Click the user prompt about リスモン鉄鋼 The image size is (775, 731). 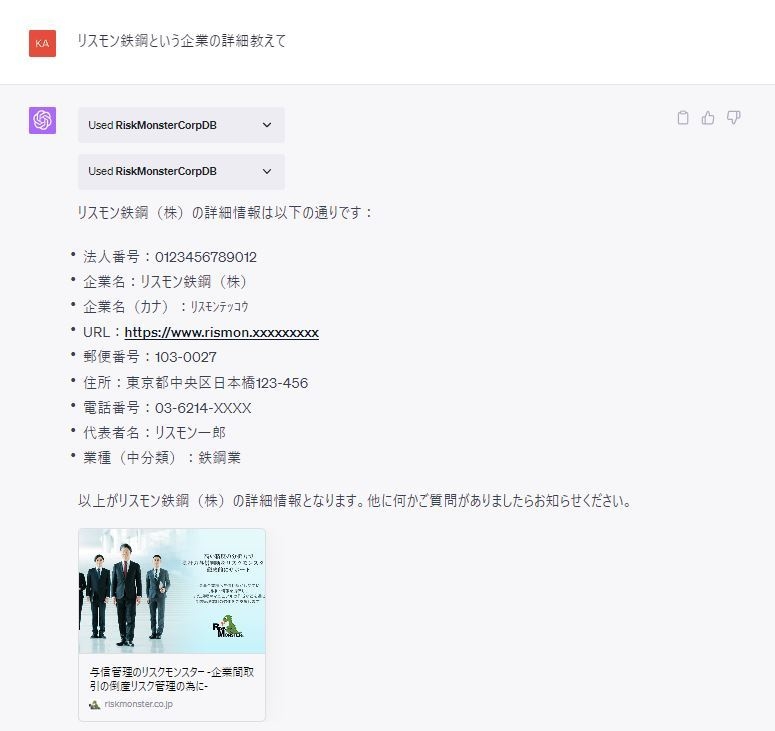pyautogui.click(x=181, y=41)
